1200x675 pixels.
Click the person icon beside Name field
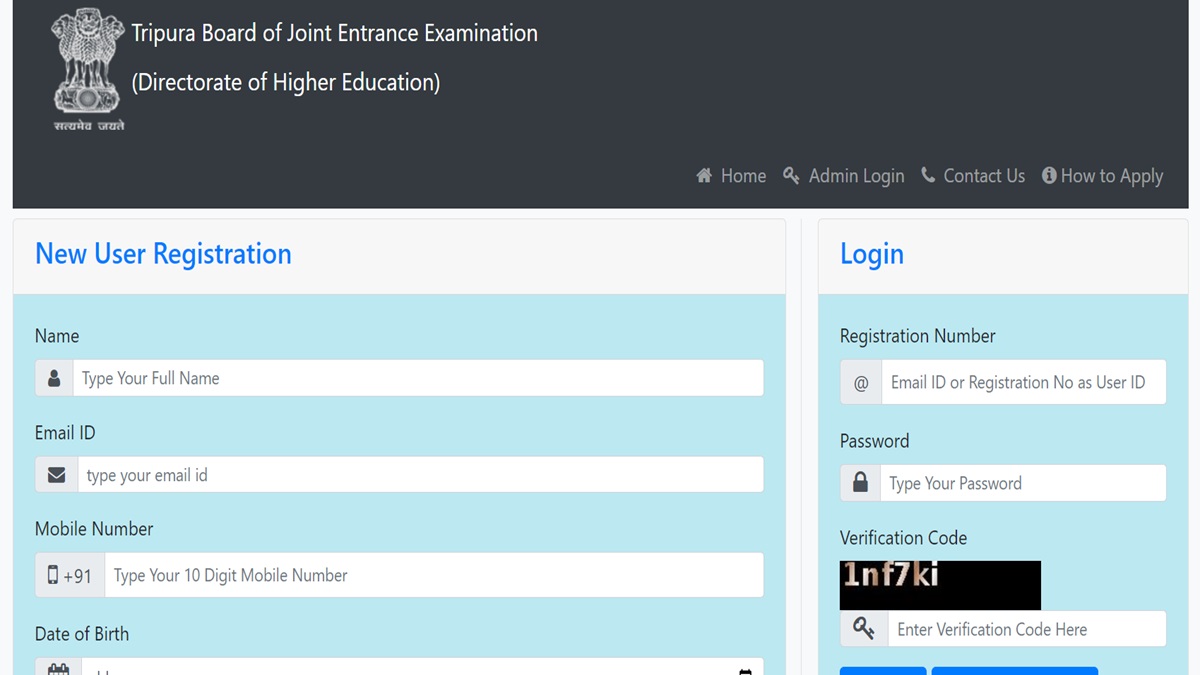click(54, 378)
